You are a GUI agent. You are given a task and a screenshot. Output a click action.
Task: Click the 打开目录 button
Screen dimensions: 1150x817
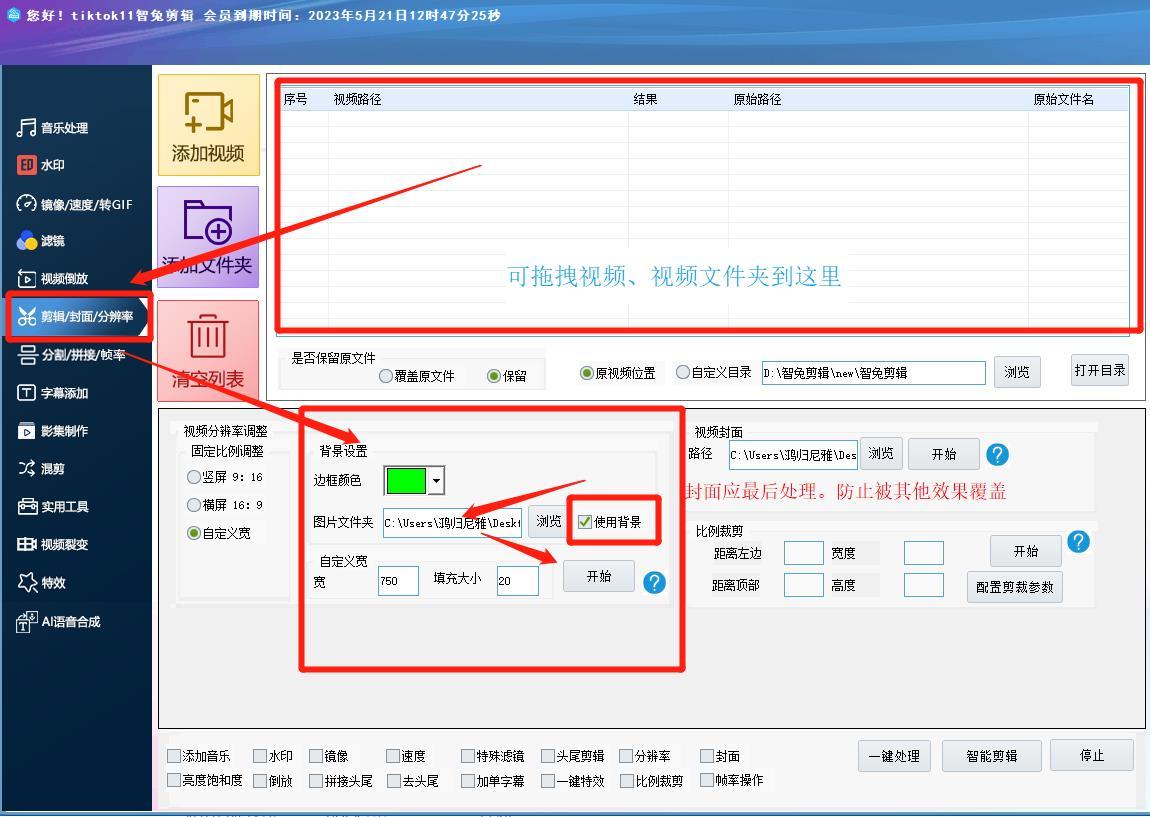pyautogui.click(x=1099, y=371)
